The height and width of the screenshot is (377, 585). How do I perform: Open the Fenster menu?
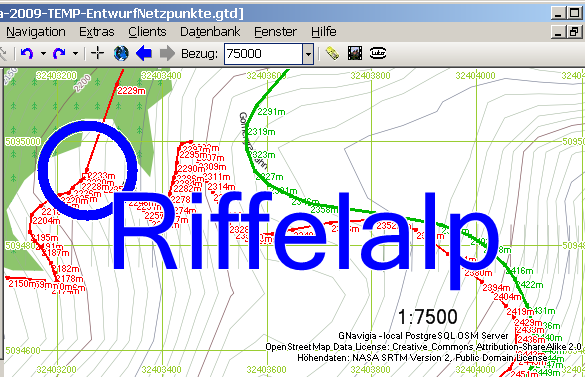pyautogui.click(x=275, y=32)
